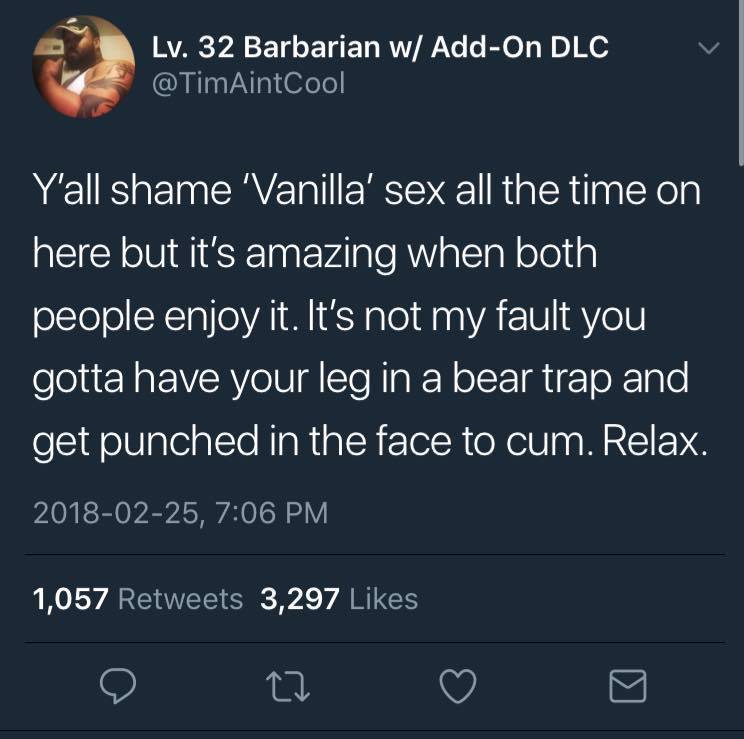744x739 pixels.
Task: Click 'Y'all shame' at start of tweet
Action: tap(132, 190)
